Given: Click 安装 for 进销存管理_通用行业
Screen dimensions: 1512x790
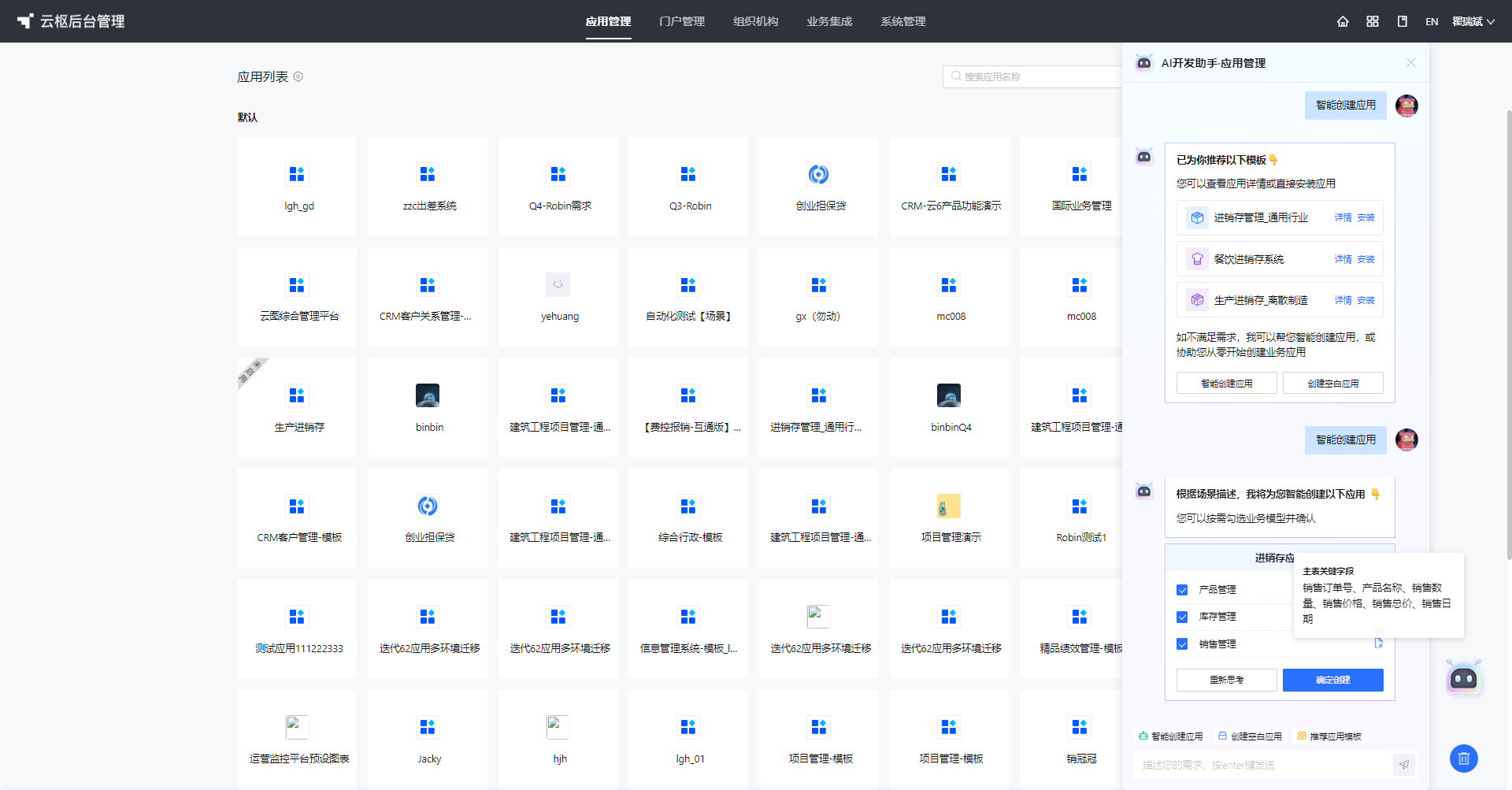Looking at the screenshot, I should click(x=1366, y=217).
